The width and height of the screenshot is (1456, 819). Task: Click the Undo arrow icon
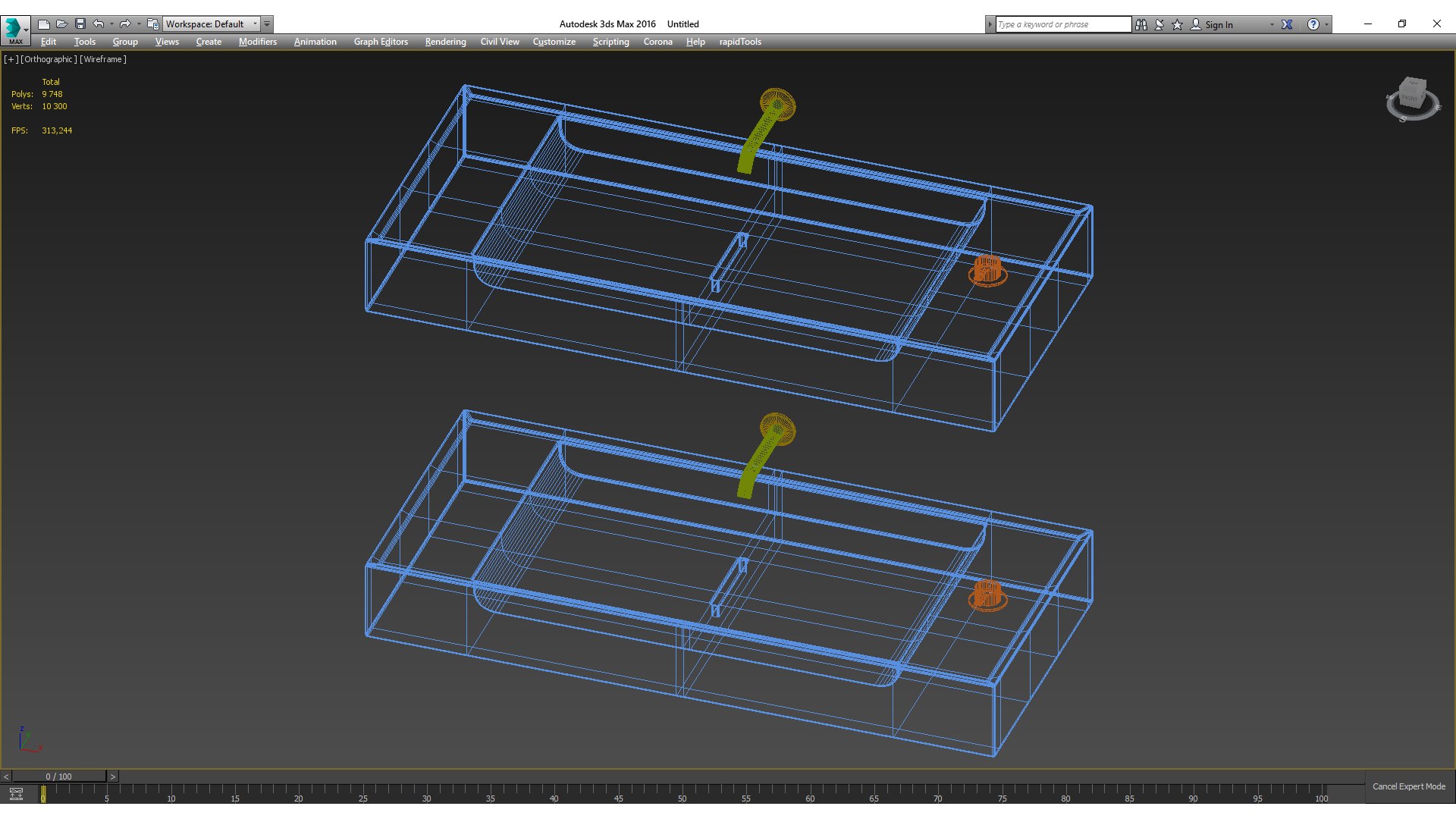coord(99,24)
